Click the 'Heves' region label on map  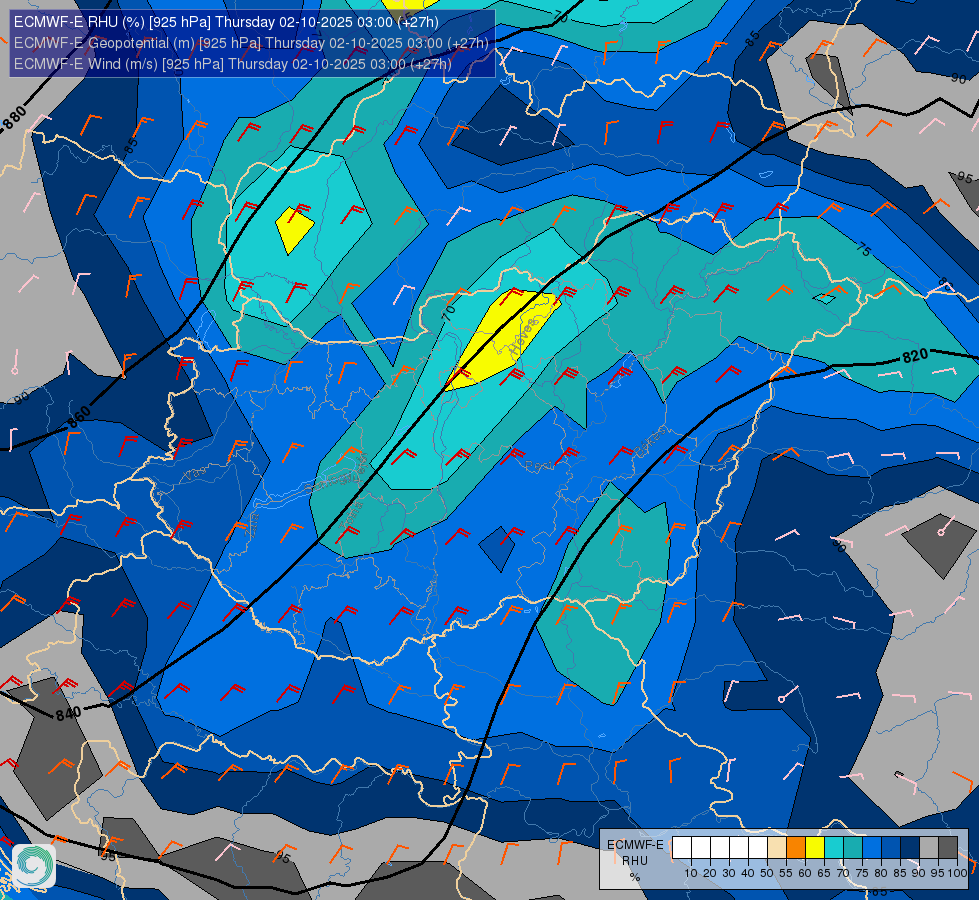523,337
